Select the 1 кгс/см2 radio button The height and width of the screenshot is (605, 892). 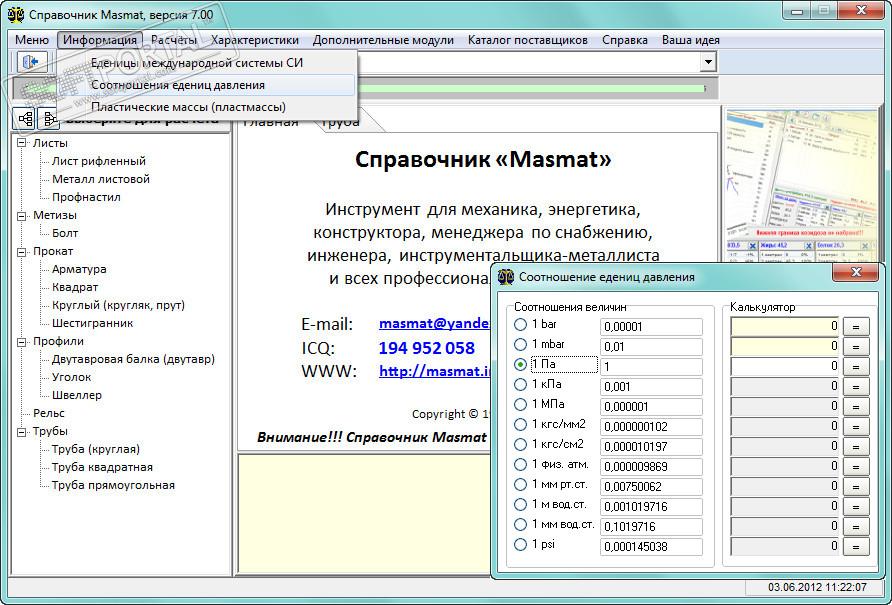520,445
